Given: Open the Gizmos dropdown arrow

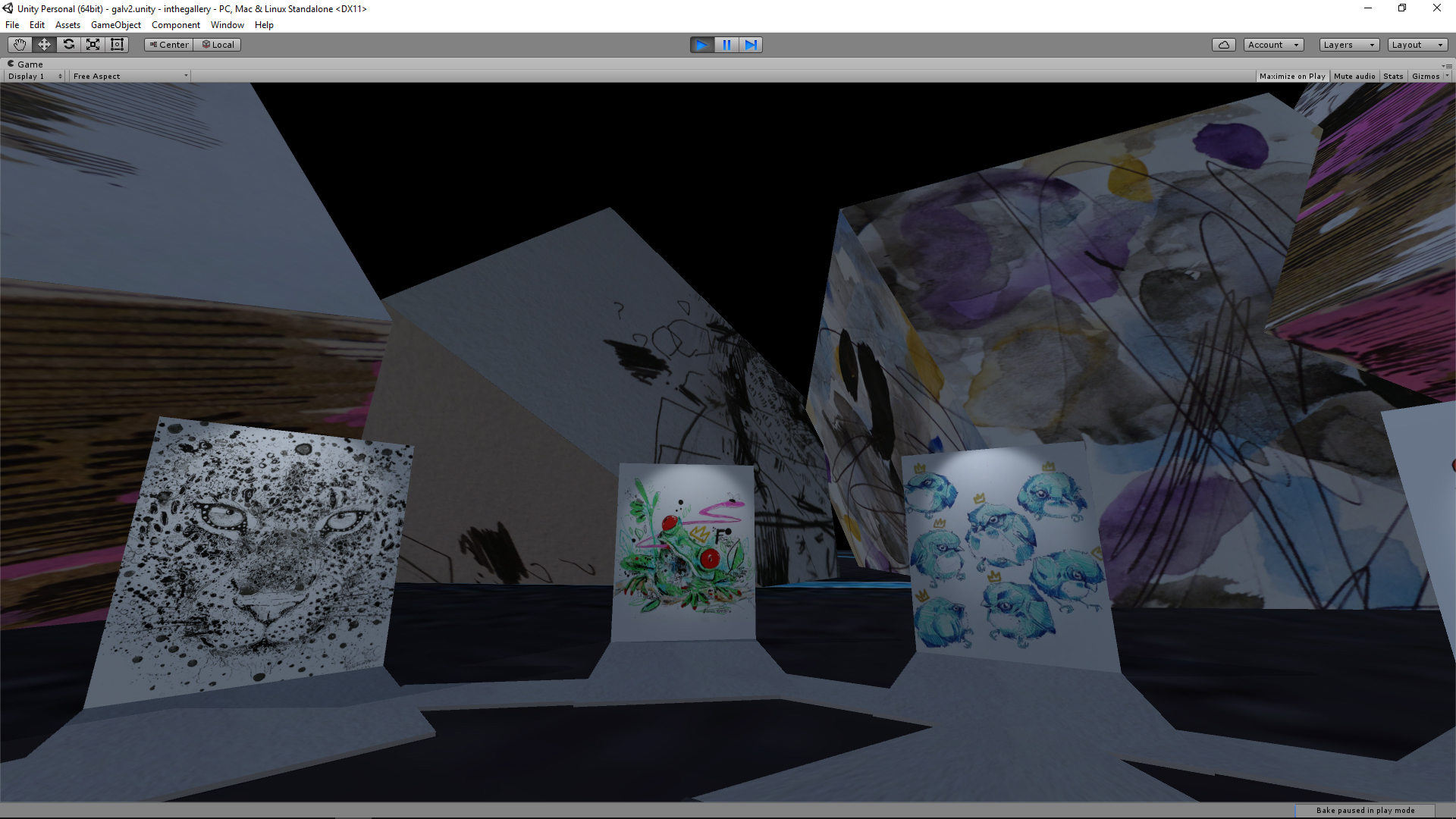Looking at the screenshot, I should click(1447, 77).
